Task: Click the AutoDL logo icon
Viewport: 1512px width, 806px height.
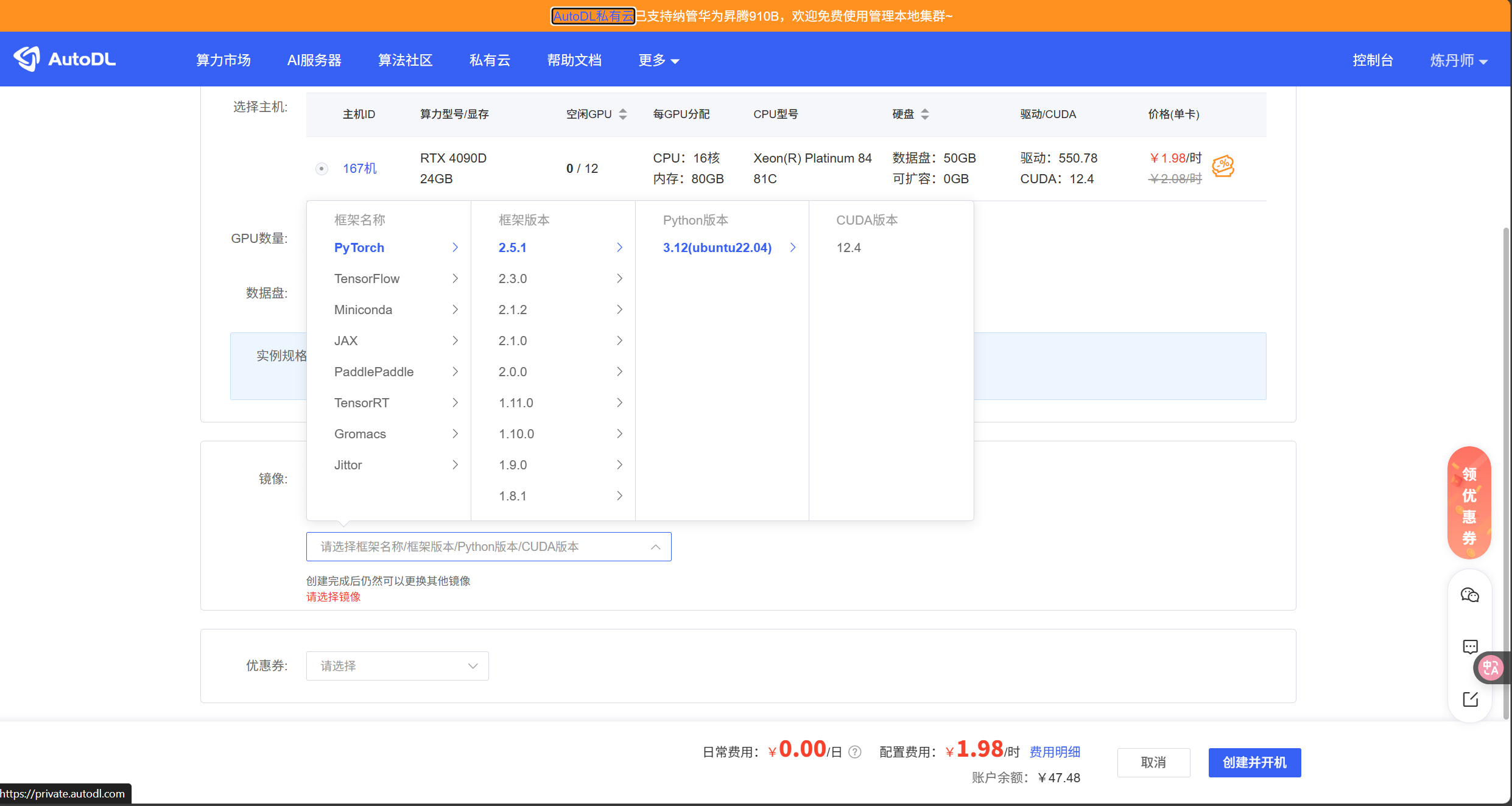Action: pos(27,59)
